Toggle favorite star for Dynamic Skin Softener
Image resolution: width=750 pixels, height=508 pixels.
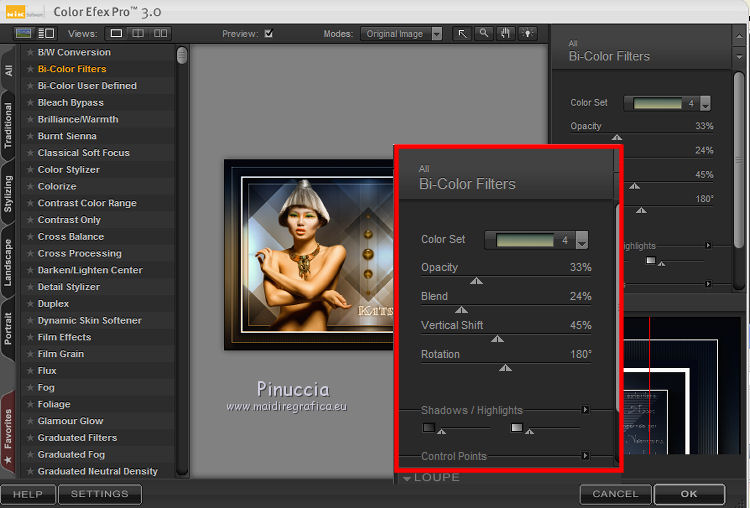click(30, 320)
